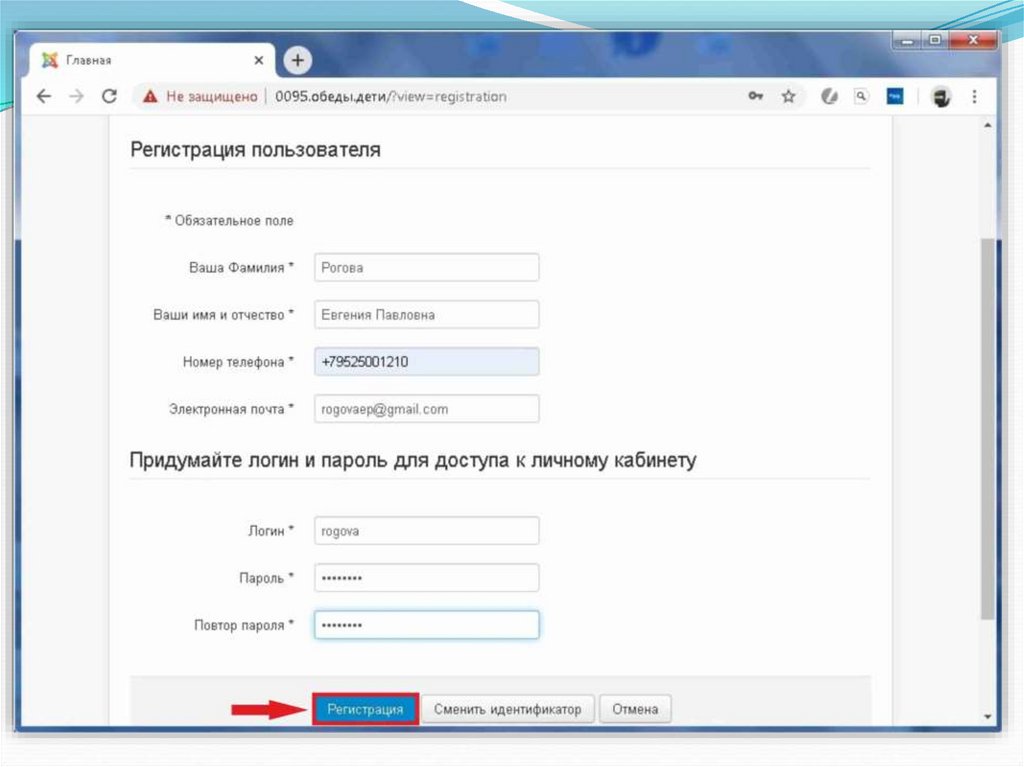The image size is (1024, 767).
Task: Minimize the browser window
Action: pos(907,41)
